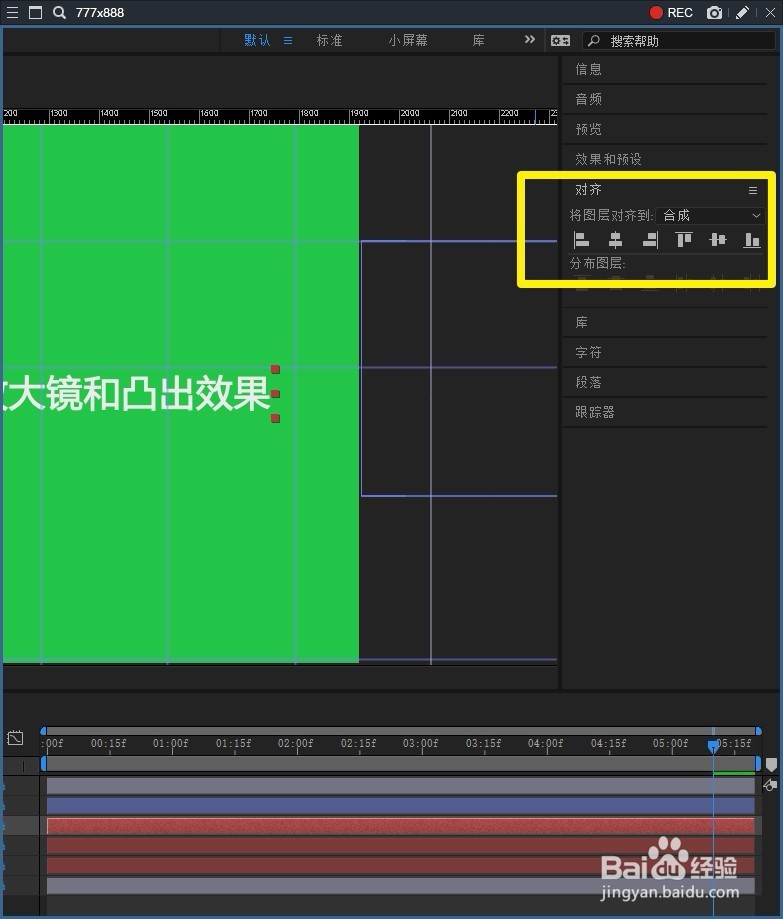Viewport: 783px width, 919px height.
Task: Click 04:00f on the timeline ruler
Action: (545, 743)
